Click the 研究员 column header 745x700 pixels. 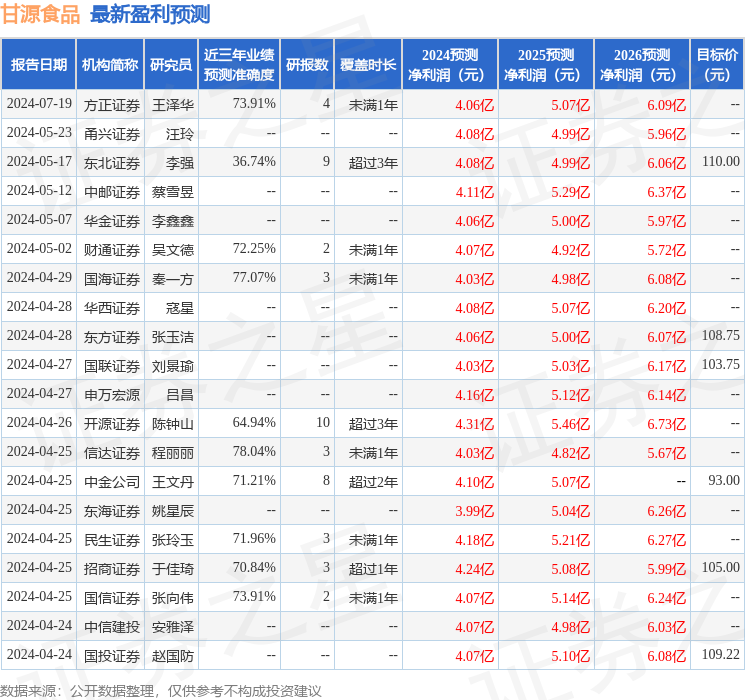click(x=171, y=65)
